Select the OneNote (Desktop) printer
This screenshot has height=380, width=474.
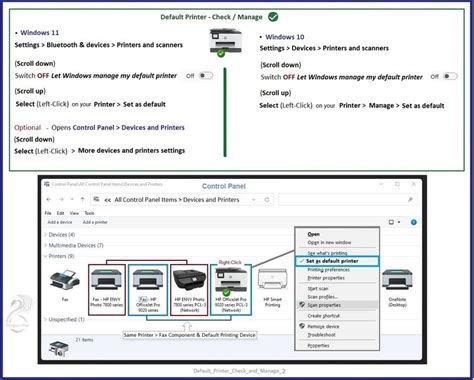397,288
